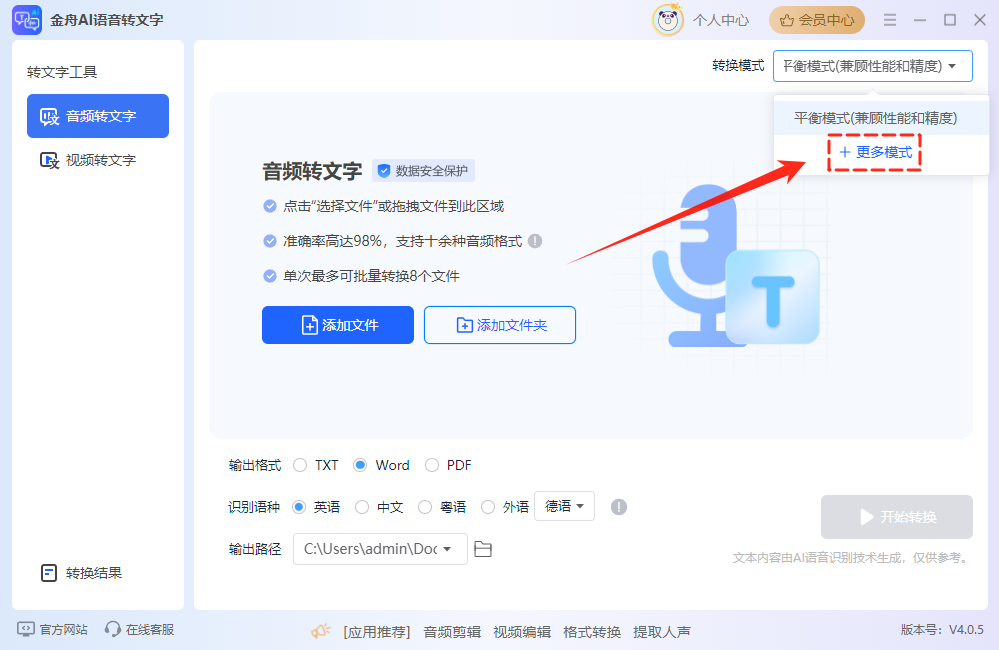Click the 添加文件 button

coord(338,325)
